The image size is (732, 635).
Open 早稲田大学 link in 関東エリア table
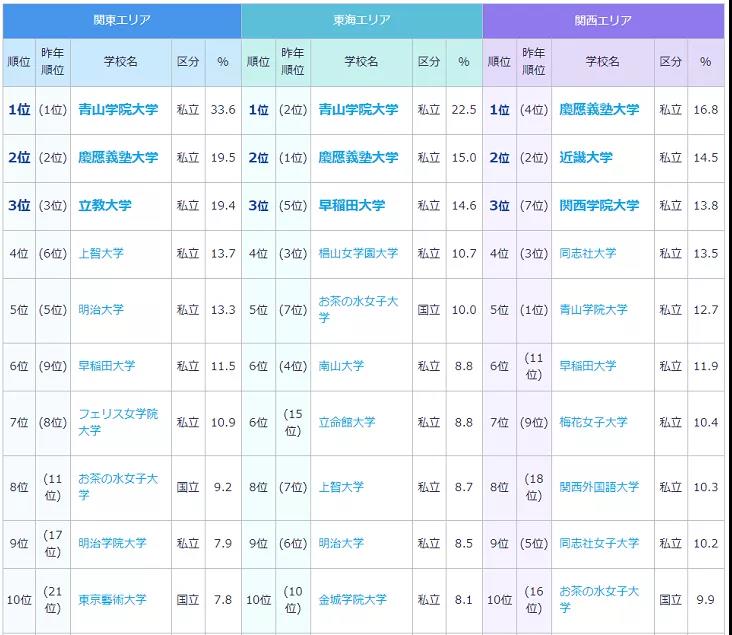[106, 366]
